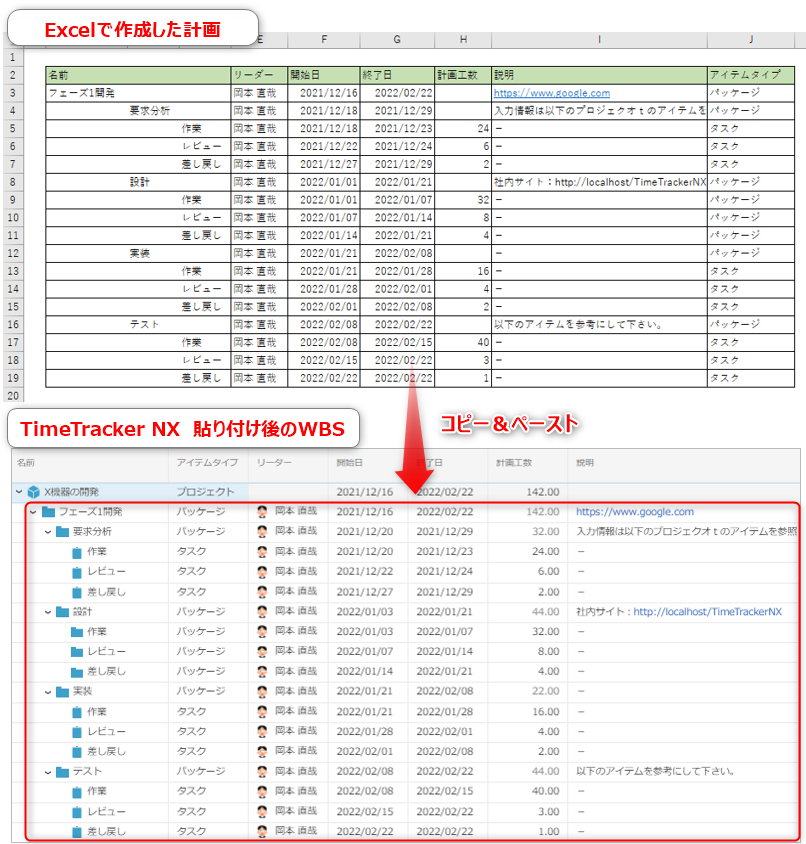
Task: Select Excel row 8 header
Action: [13, 183]
